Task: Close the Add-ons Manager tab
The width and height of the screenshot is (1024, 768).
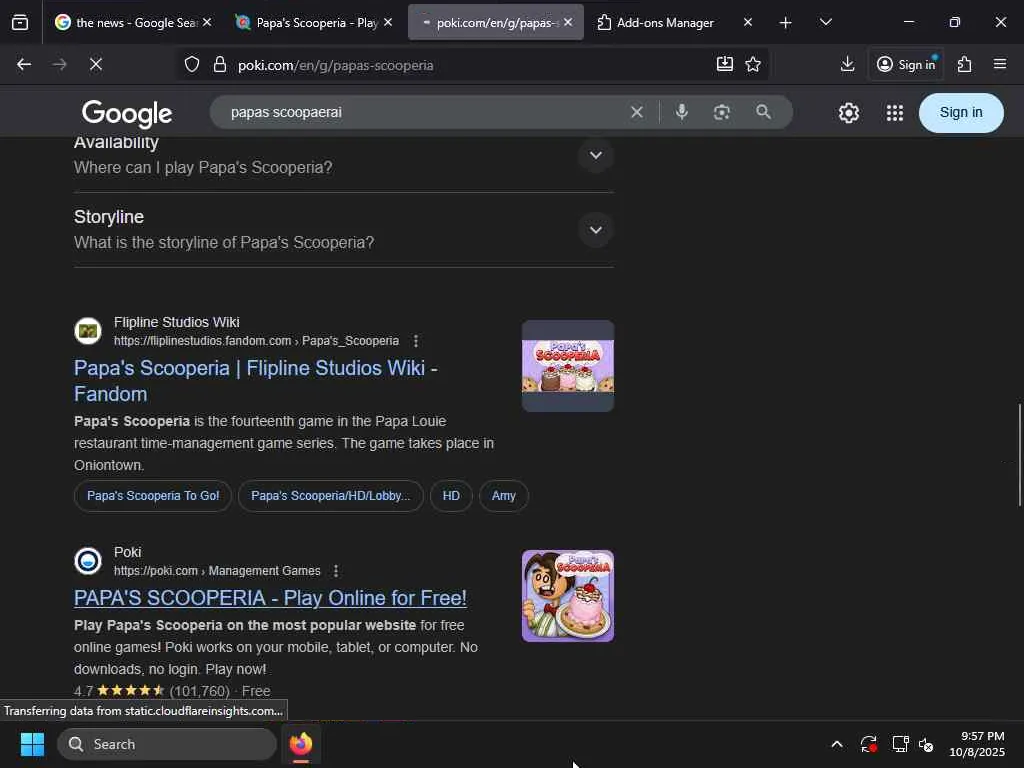Action: pyautogui.click(x=748, y=22)
